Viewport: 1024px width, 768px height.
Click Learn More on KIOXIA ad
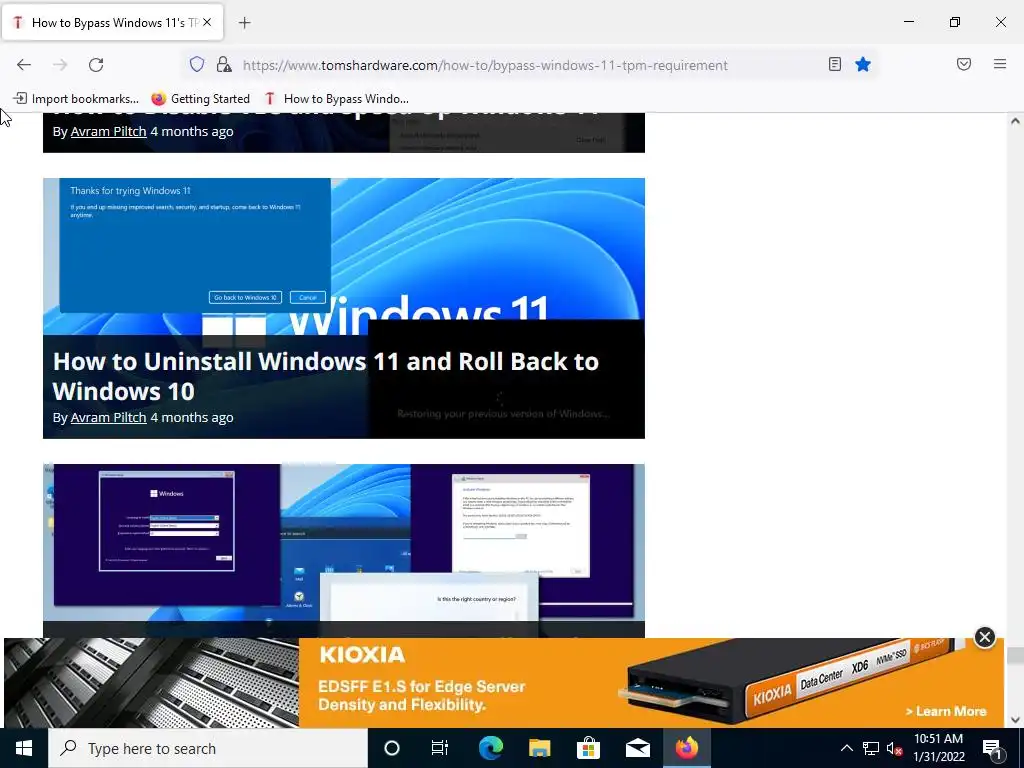[946, 711]
